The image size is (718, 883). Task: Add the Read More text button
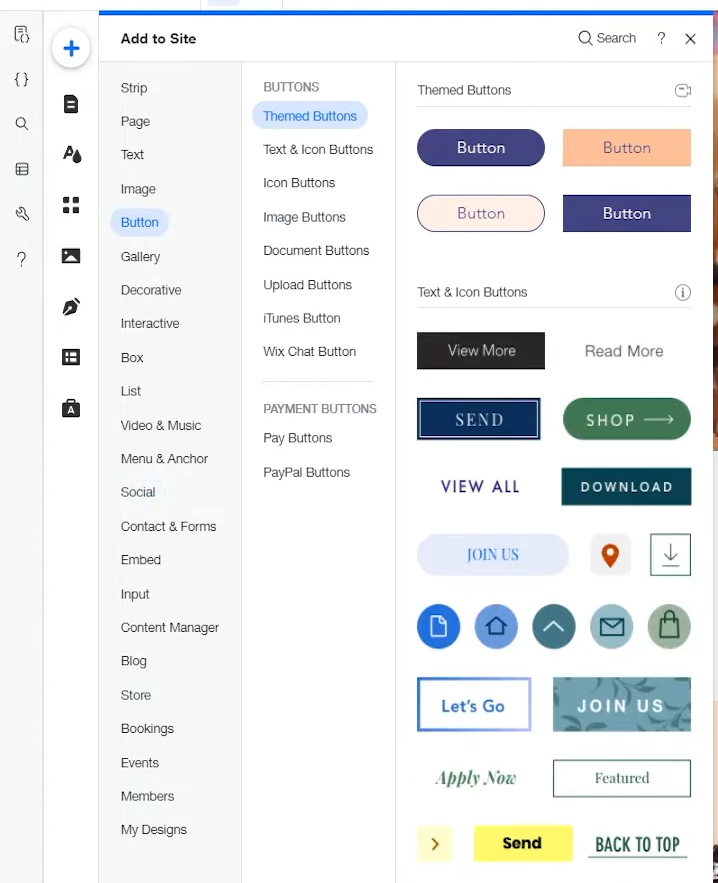624,351
